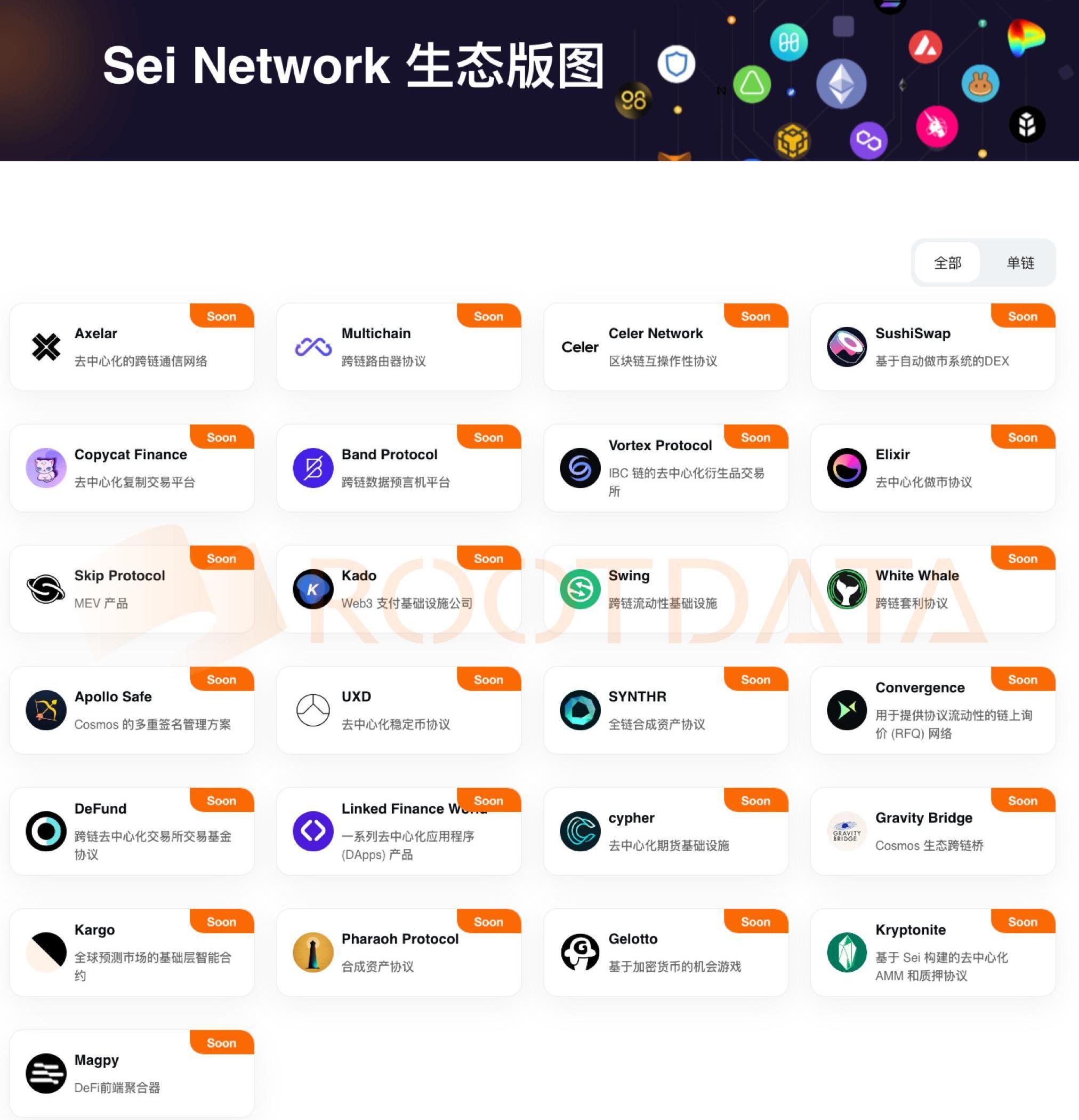Click the White Whale logo icon
The width and height of the screenshot is (1079, 1120).
point(847,589)
